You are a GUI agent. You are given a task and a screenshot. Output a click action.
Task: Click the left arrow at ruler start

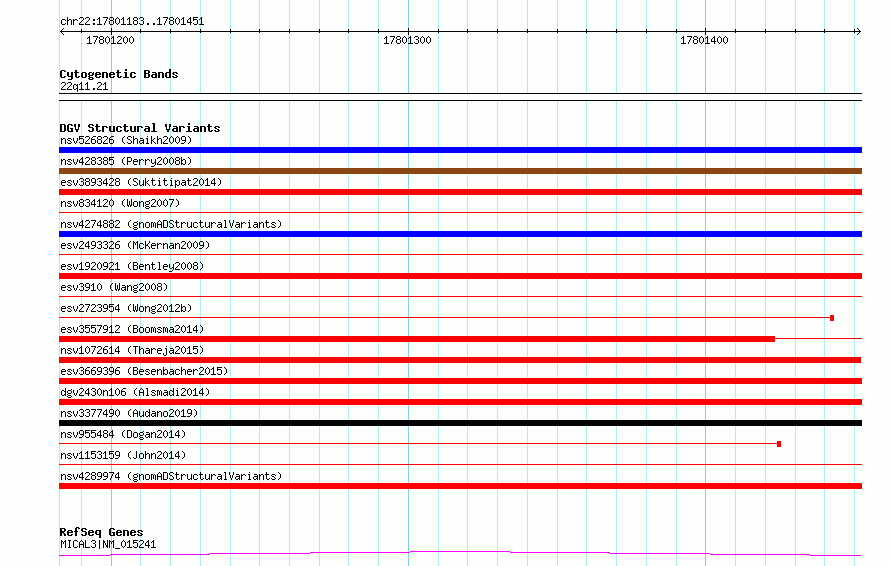point(62,32)
